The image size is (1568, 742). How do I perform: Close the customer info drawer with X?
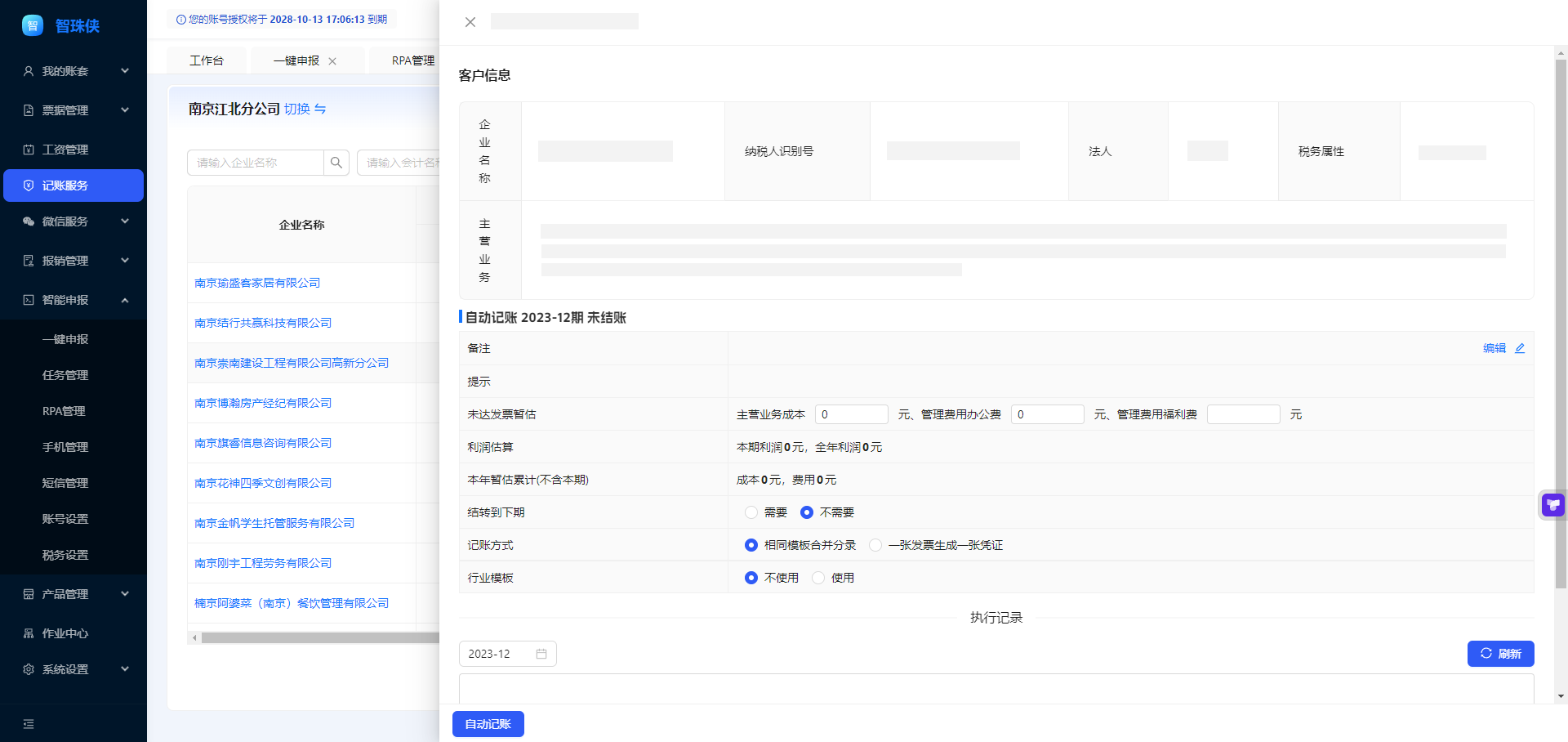470,22
